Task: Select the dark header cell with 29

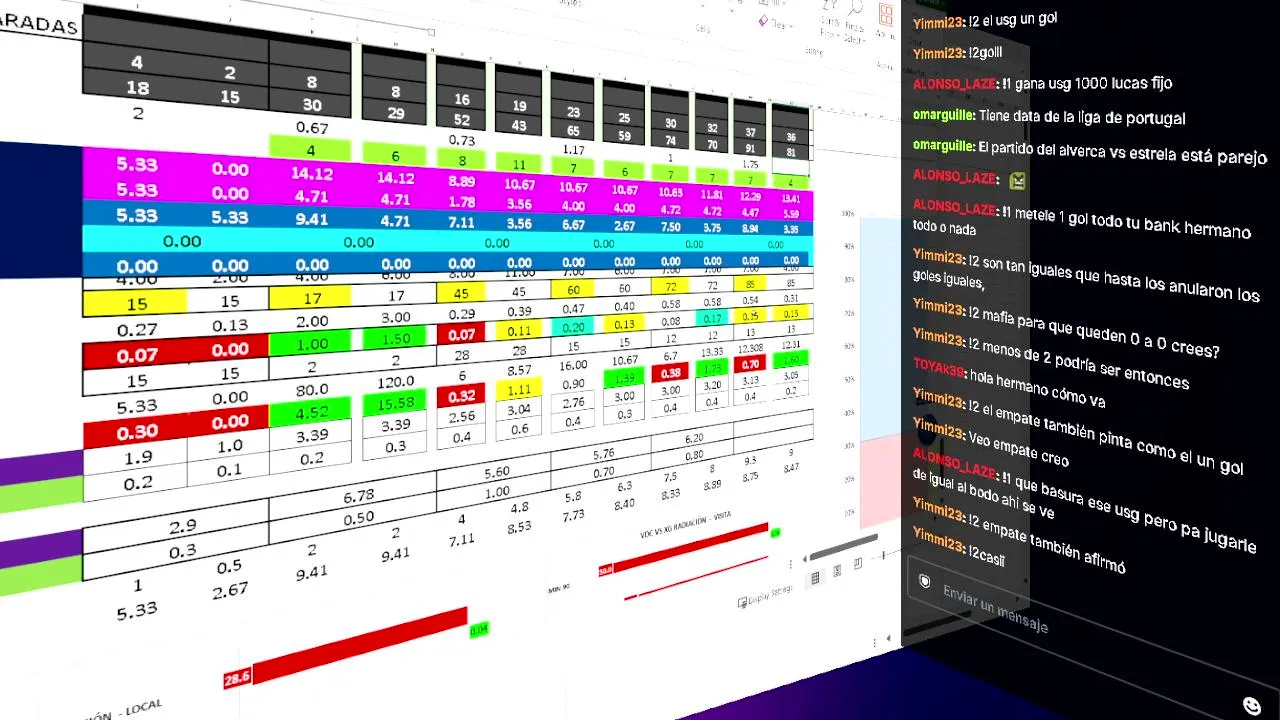Action: pos(396,114)
